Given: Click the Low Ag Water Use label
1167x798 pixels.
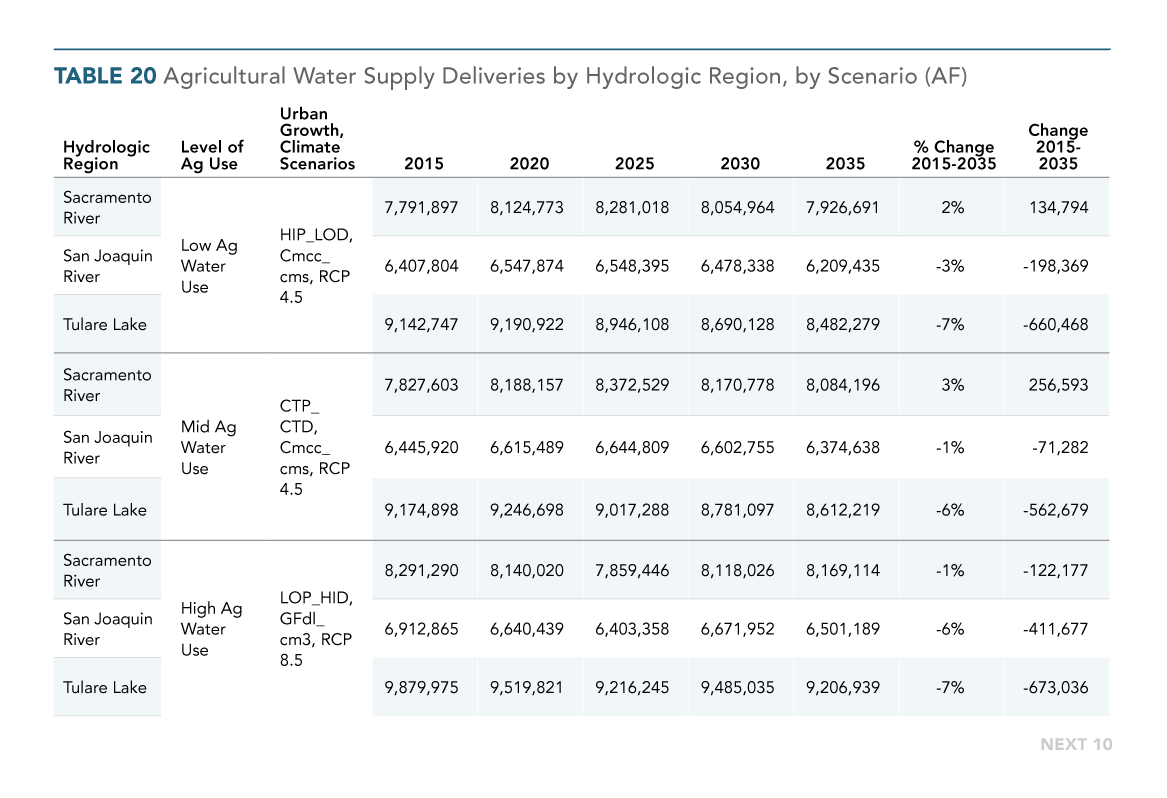Looking at the screenshot, I should pos(209,266).
